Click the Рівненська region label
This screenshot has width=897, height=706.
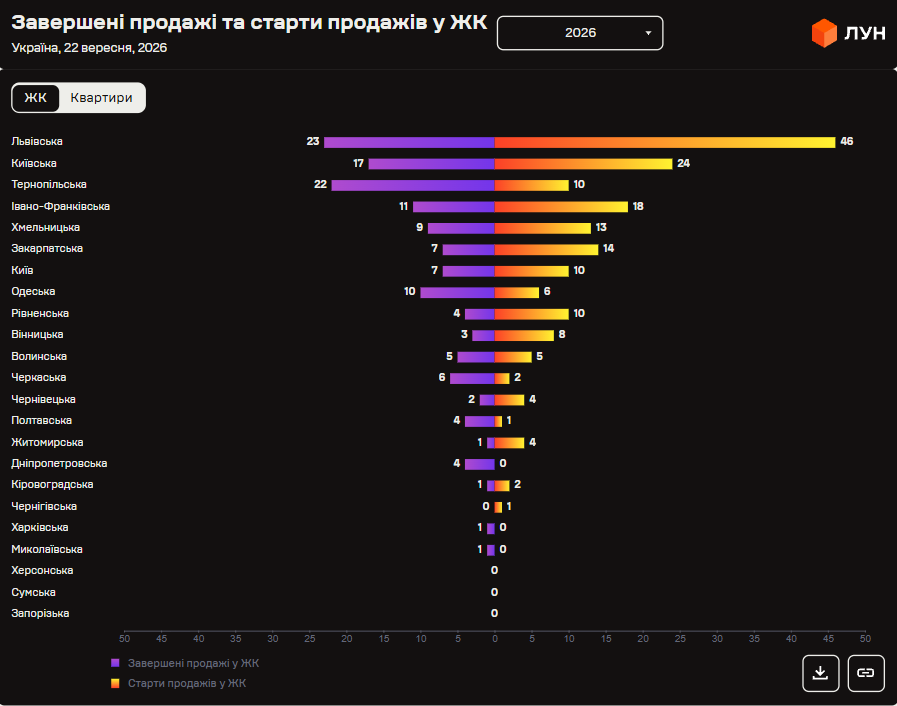(x=40, y=313)
